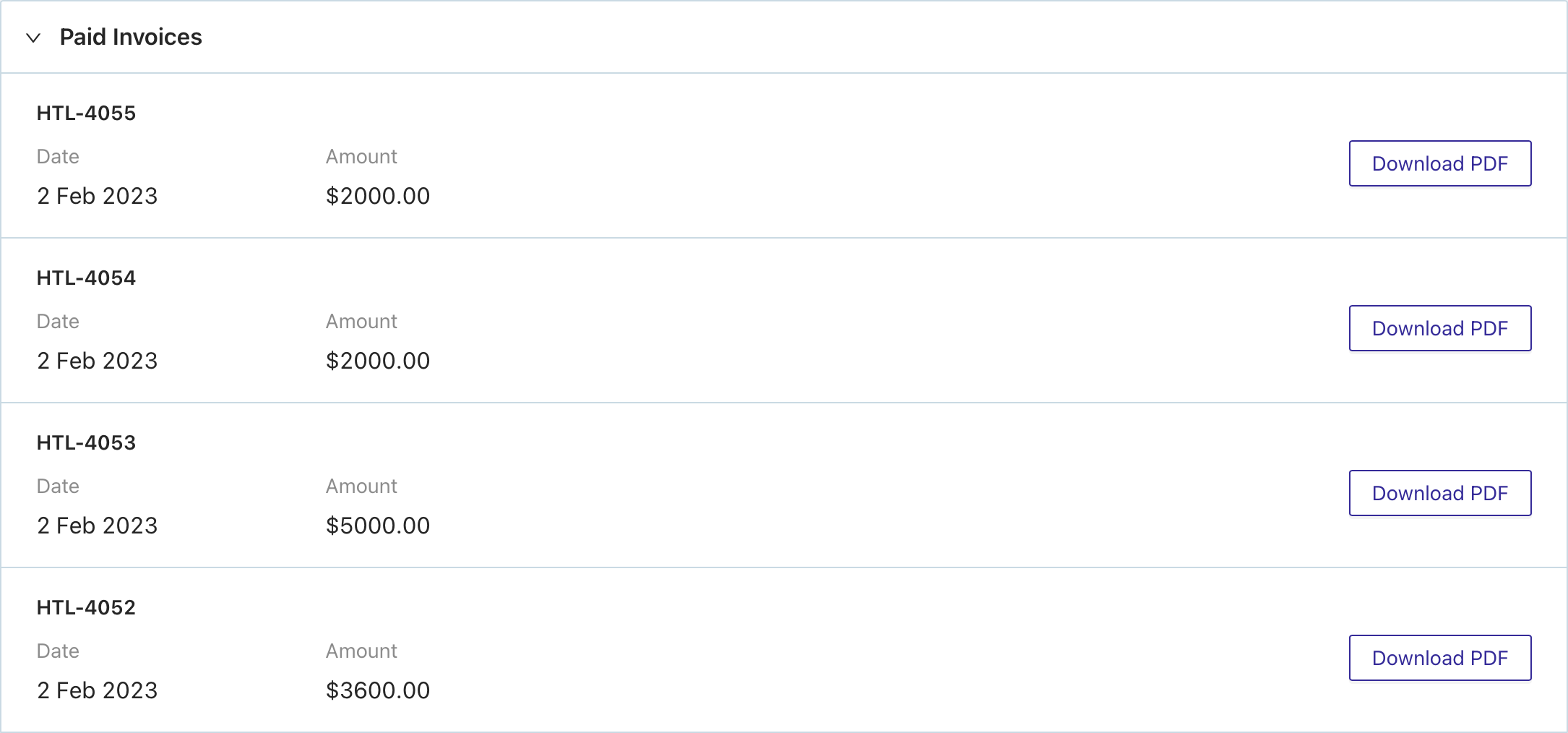The image size is (1568, 733).
Task: Click the Paid Invoices heading
Action: (131, 37)
